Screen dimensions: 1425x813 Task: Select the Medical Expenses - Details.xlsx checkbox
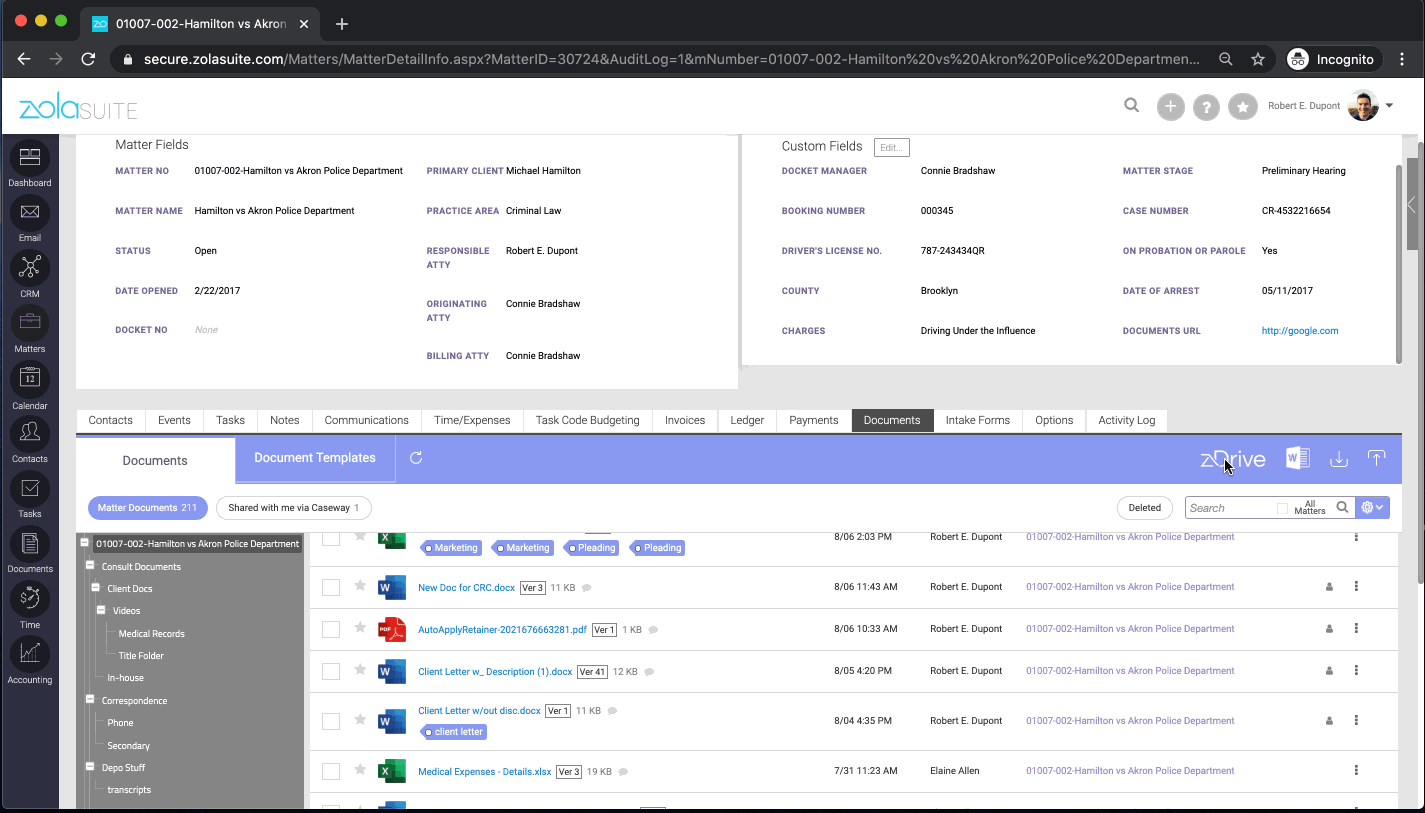click(331, 771)
